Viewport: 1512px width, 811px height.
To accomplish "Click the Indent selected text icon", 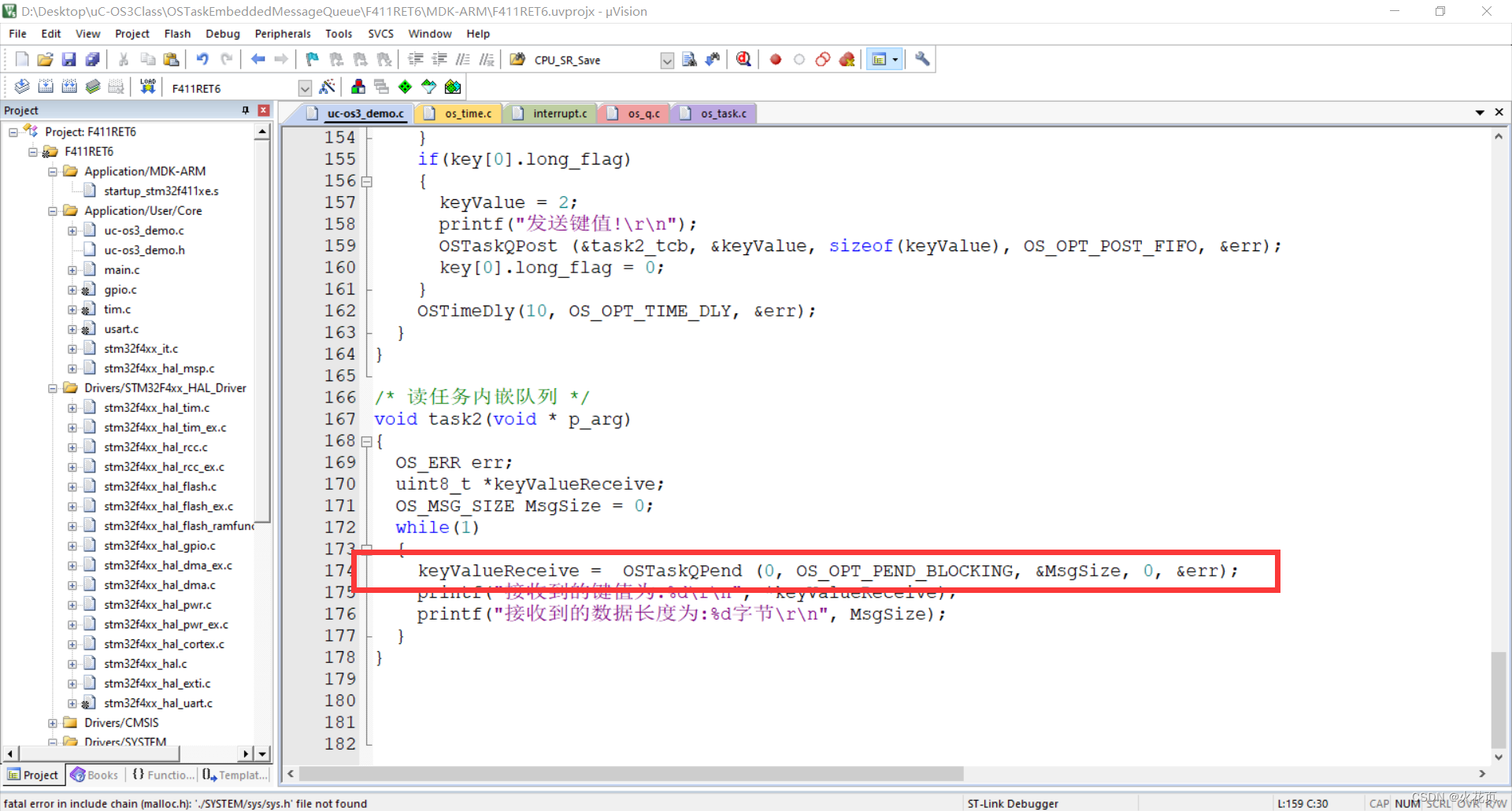I will 416,60.
